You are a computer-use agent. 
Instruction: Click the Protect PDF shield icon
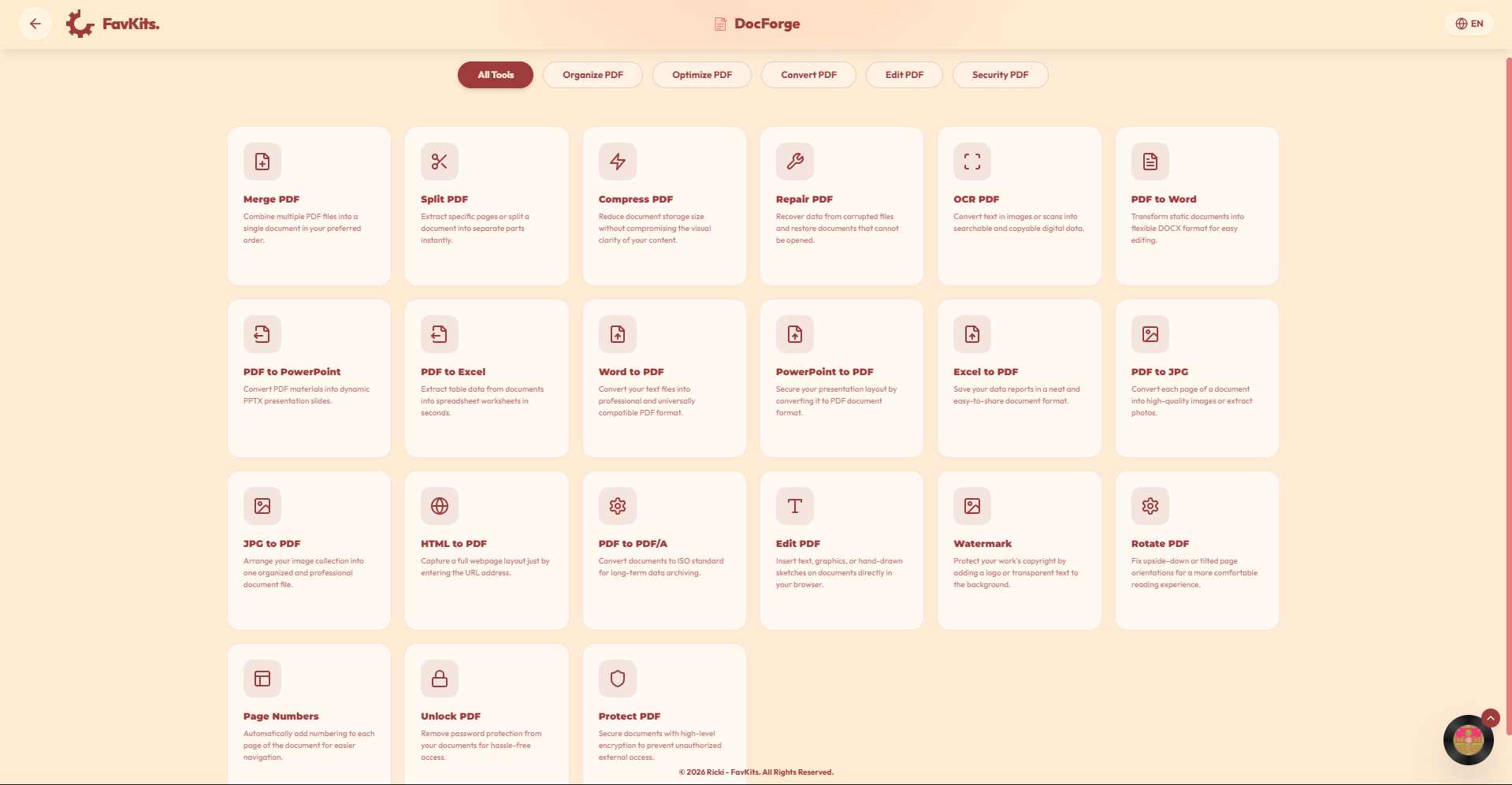point(618,679)
